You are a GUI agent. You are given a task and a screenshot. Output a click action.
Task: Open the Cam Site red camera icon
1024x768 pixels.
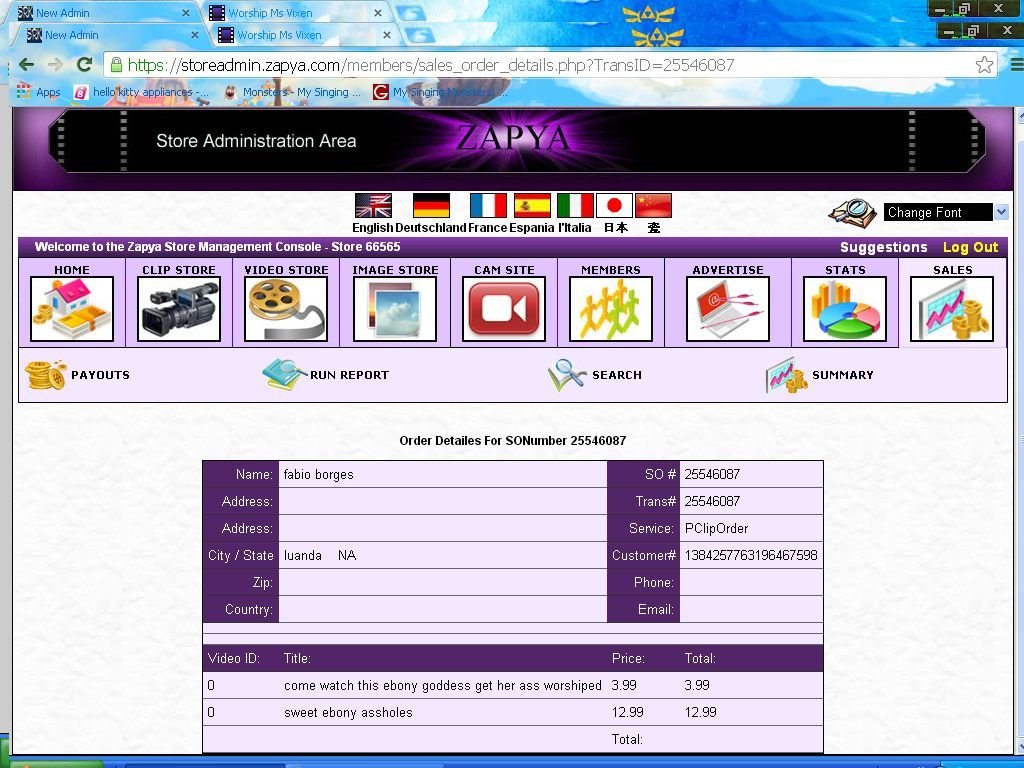504,309
